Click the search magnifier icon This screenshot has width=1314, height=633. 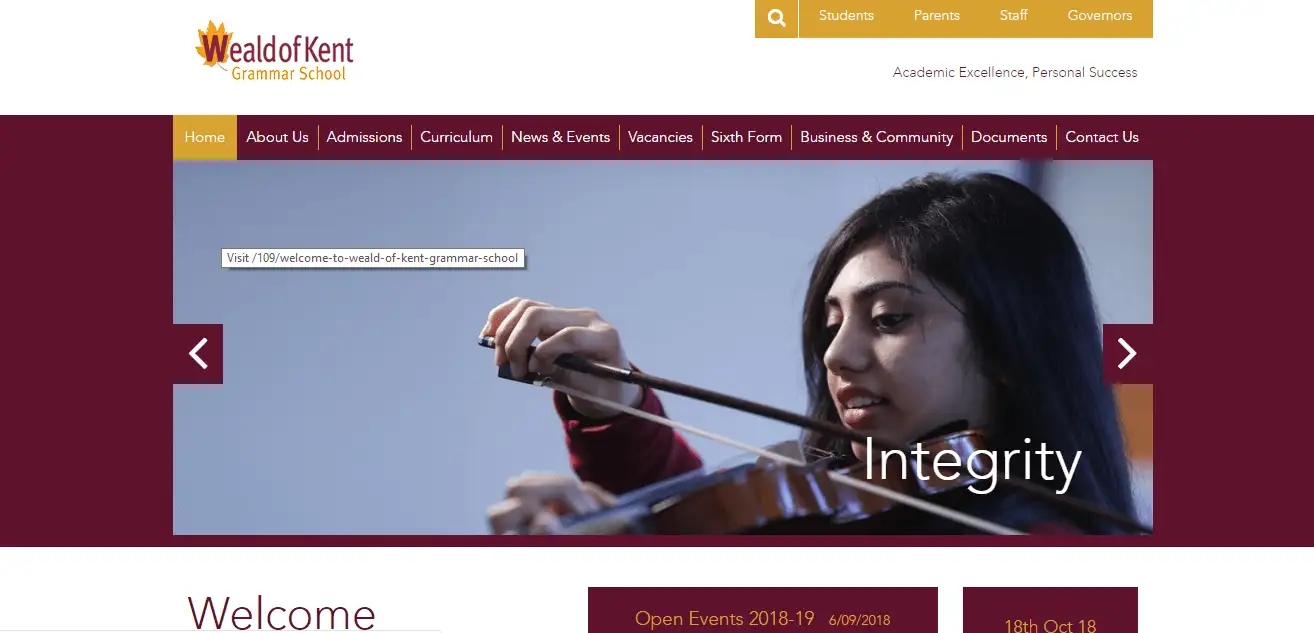(x=777, y=18)
